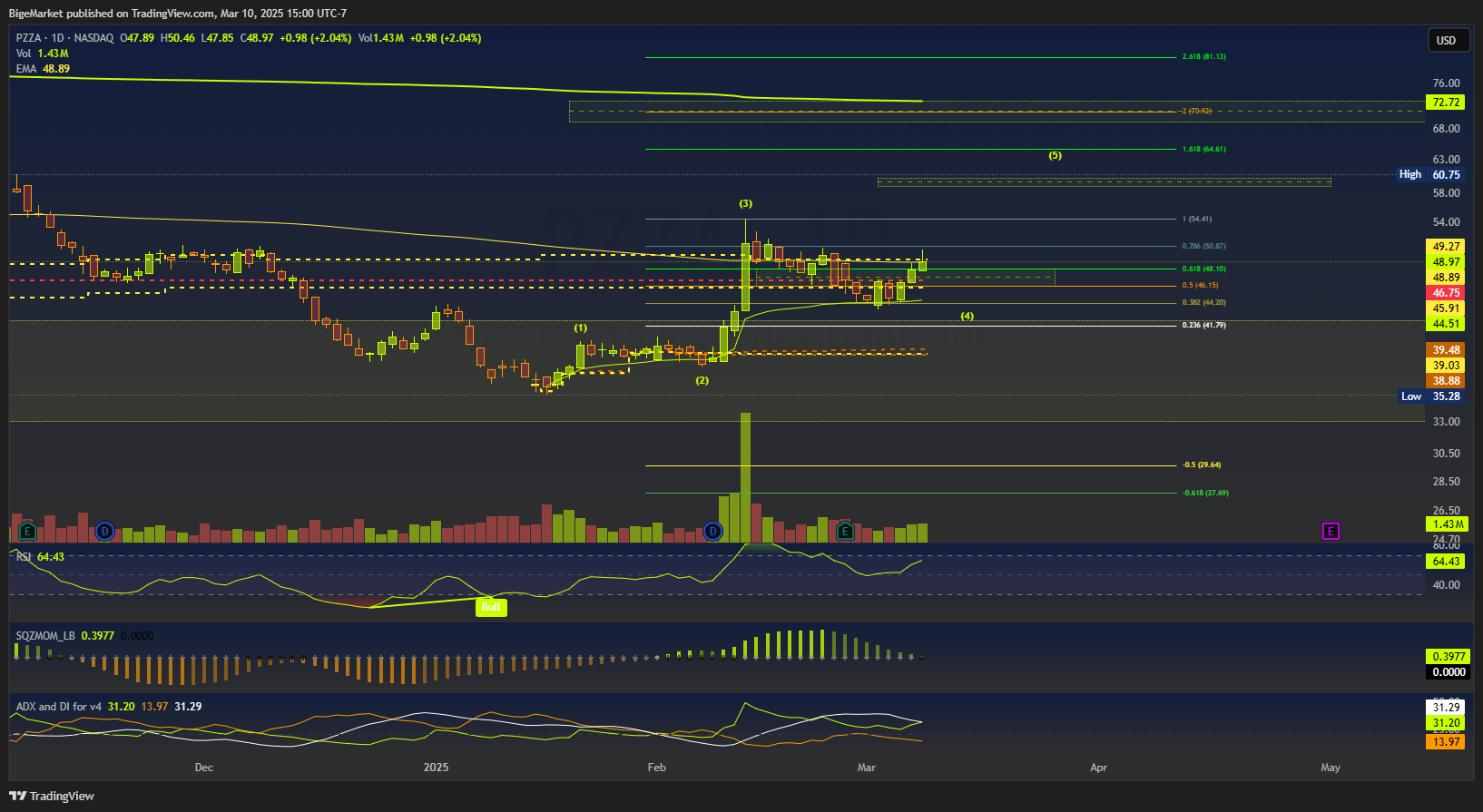Select the wave (5) label
The width and height of the screenshot is (1483, 812).
(1055, 155)
